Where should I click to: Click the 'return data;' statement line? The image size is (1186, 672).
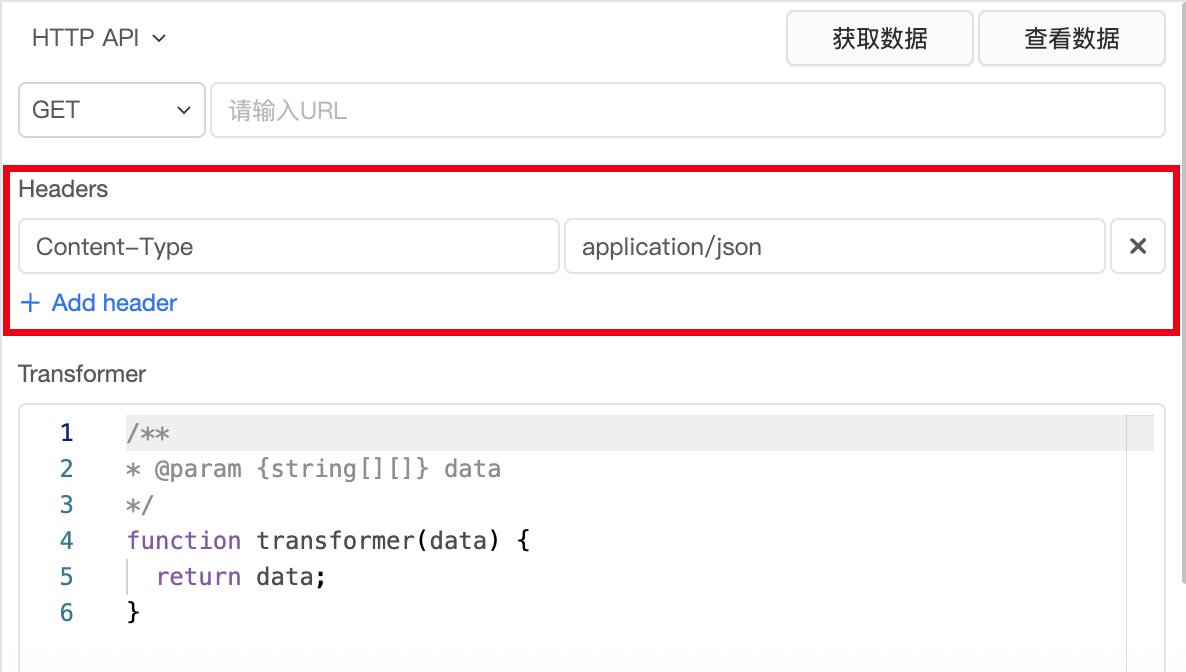pos(241,577)
